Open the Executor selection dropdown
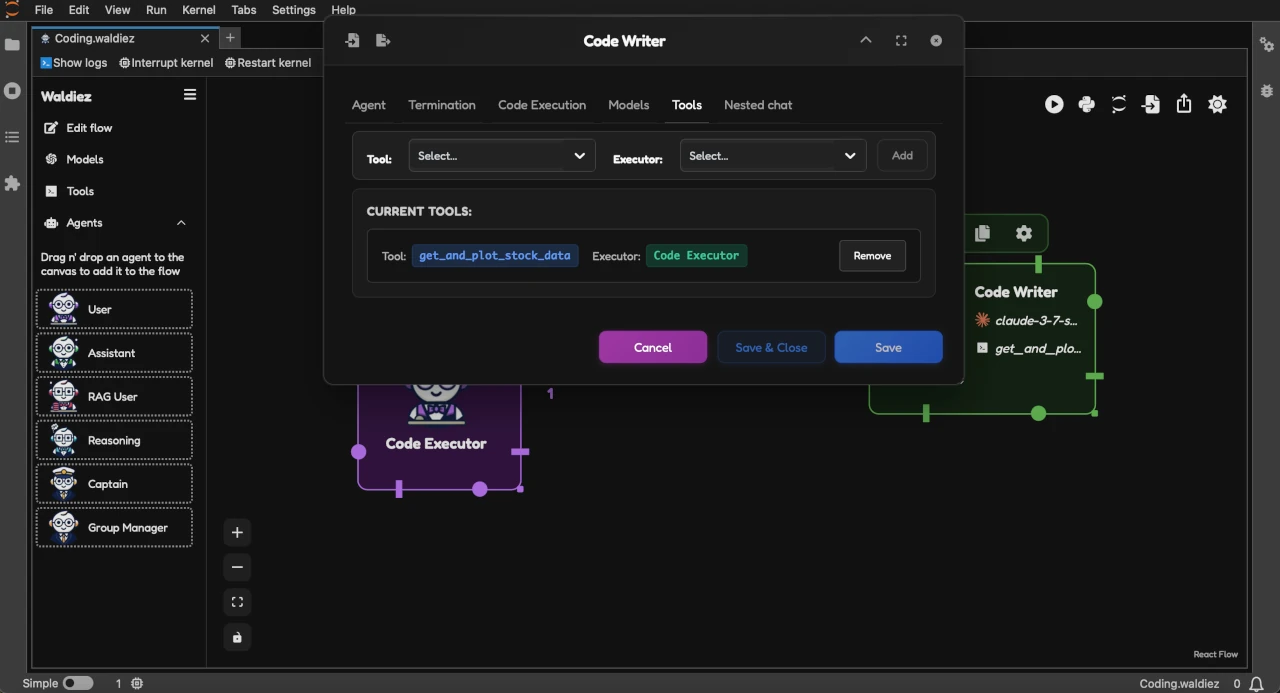Viewport: 1280px width, 693px height. [772, 155]
